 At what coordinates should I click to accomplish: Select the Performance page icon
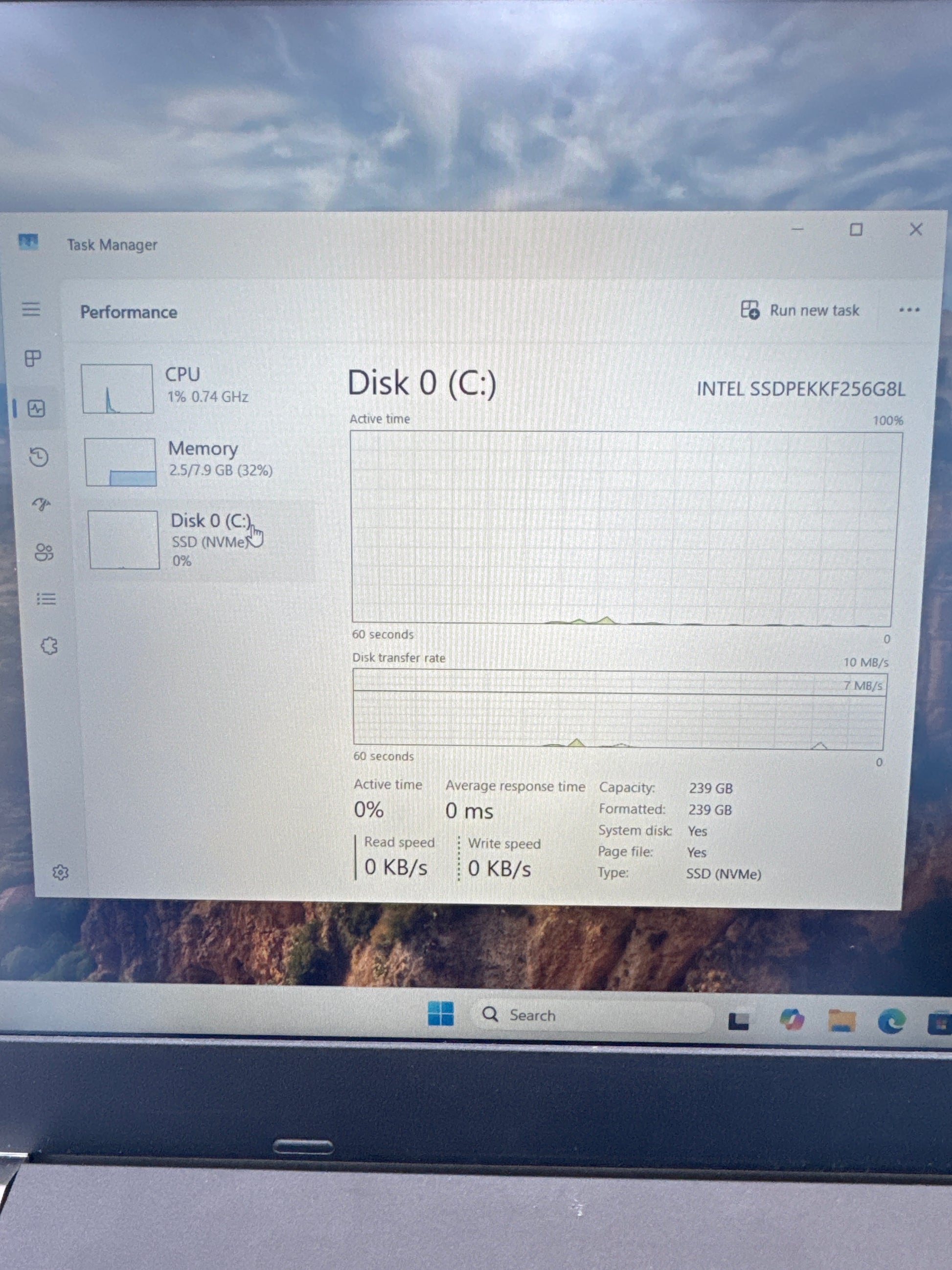point(37,409)
